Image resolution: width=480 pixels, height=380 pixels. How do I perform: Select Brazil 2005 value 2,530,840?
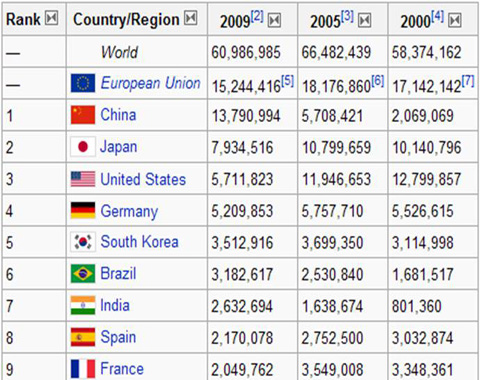[x=332, y=275]
